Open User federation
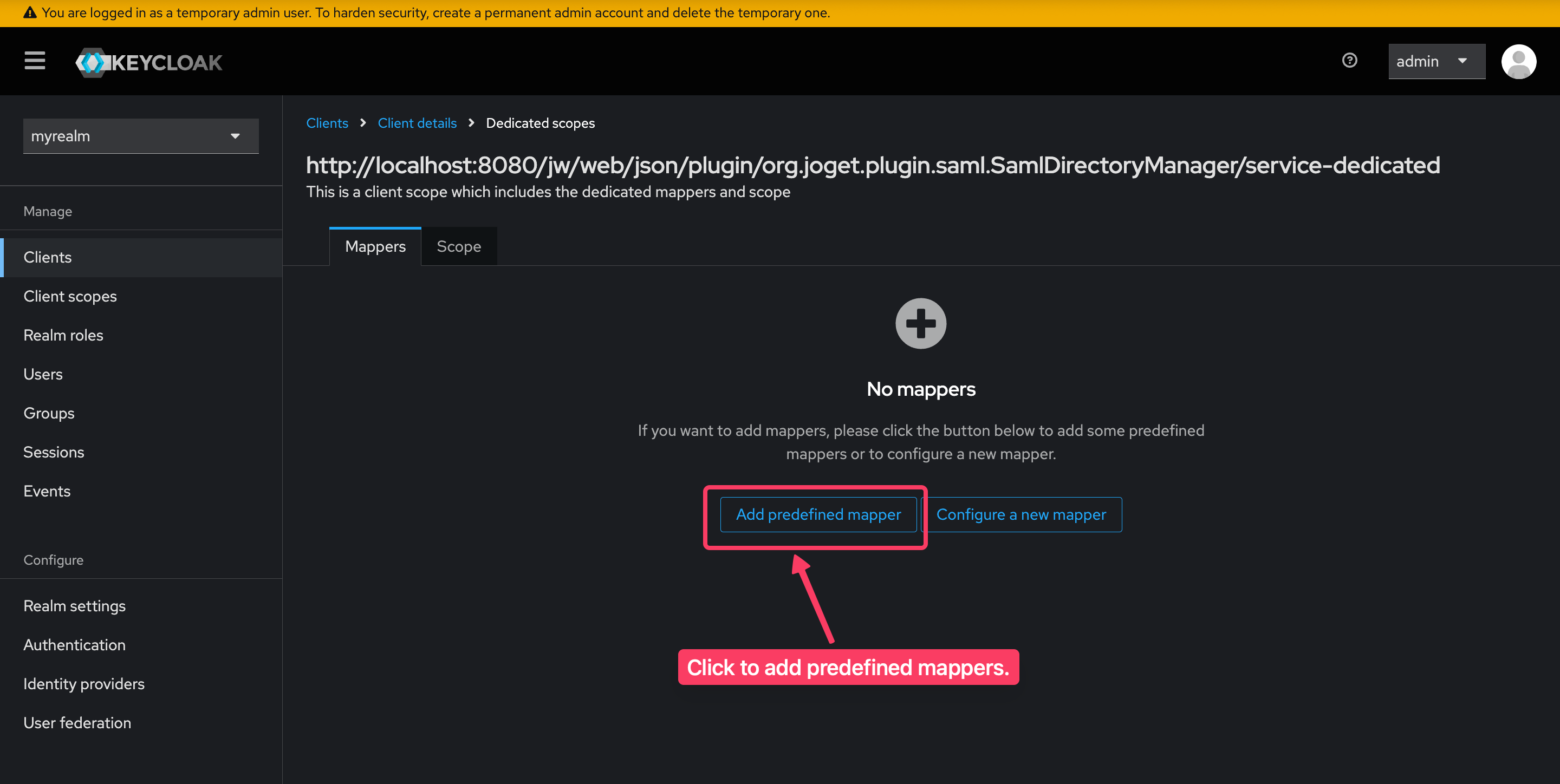Screen dimensions: 1560x784 (141, 723)
